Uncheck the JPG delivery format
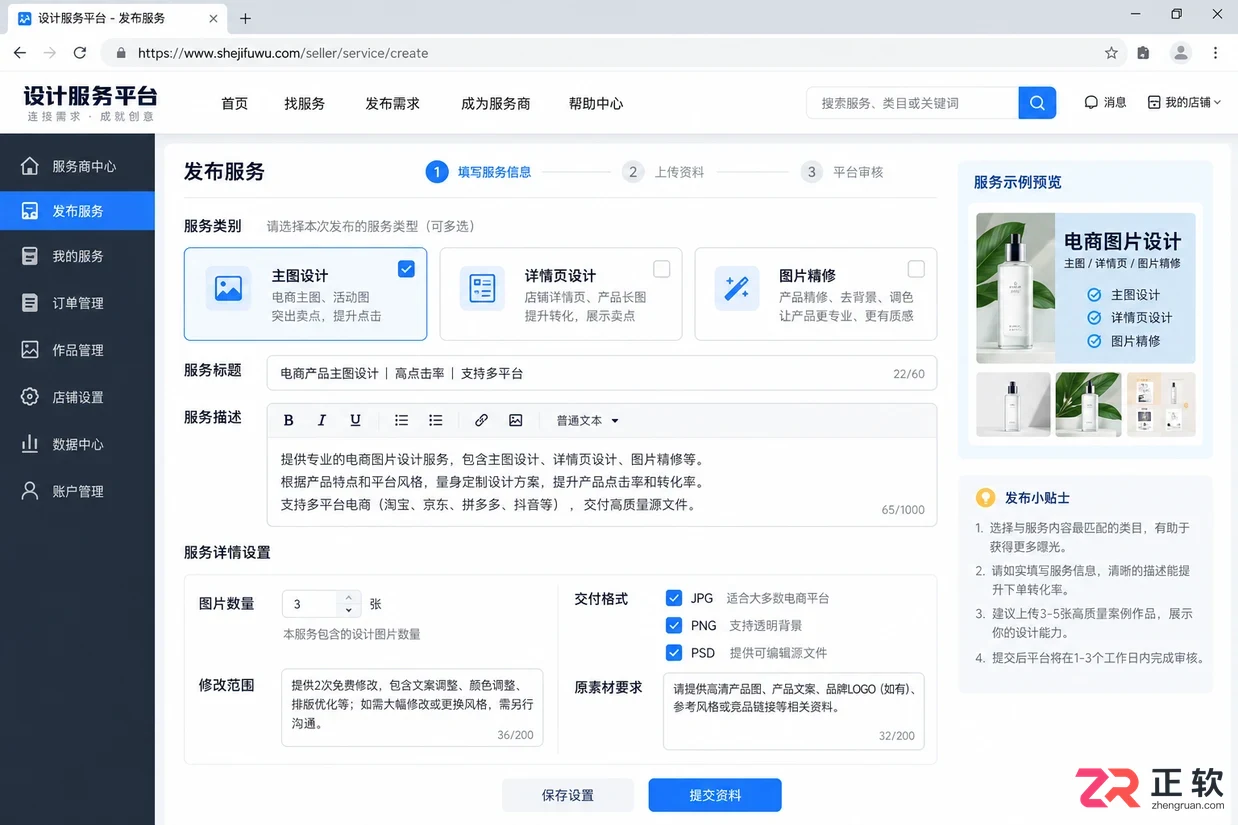1238x825 pixels. click(674, 598)
